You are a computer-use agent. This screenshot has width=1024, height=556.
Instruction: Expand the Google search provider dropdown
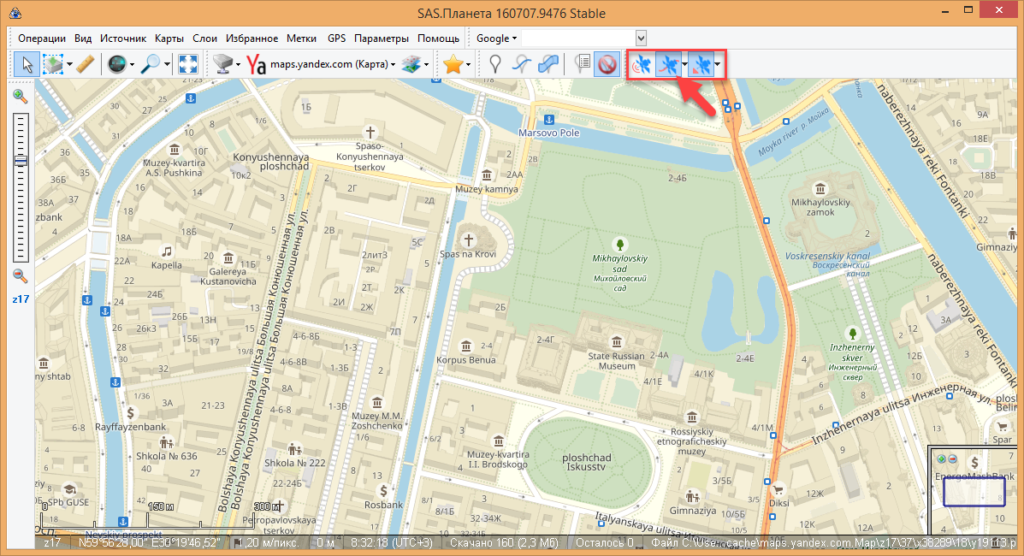tap(496, 38)
